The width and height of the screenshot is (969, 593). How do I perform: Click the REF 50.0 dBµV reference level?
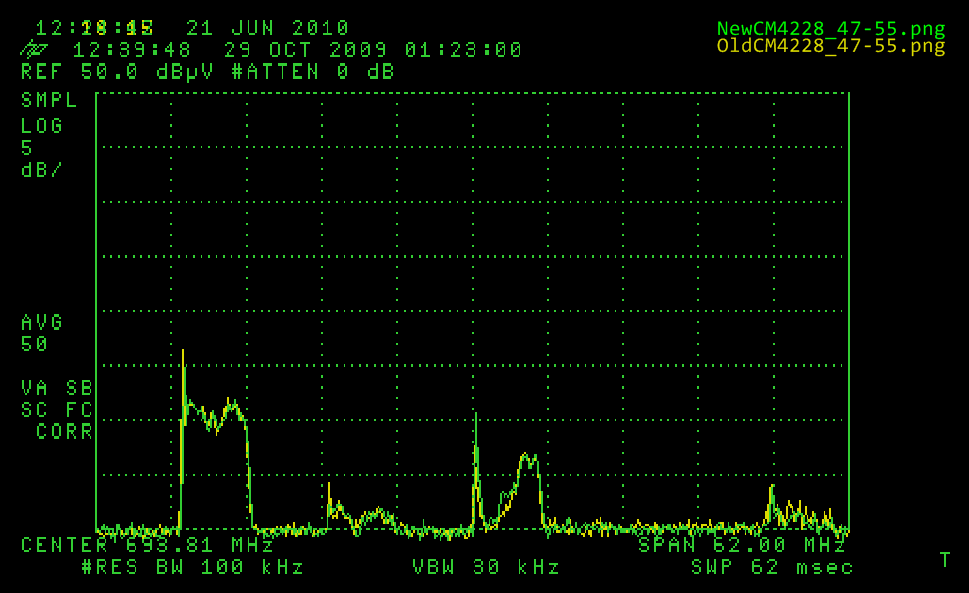[117, 72]
